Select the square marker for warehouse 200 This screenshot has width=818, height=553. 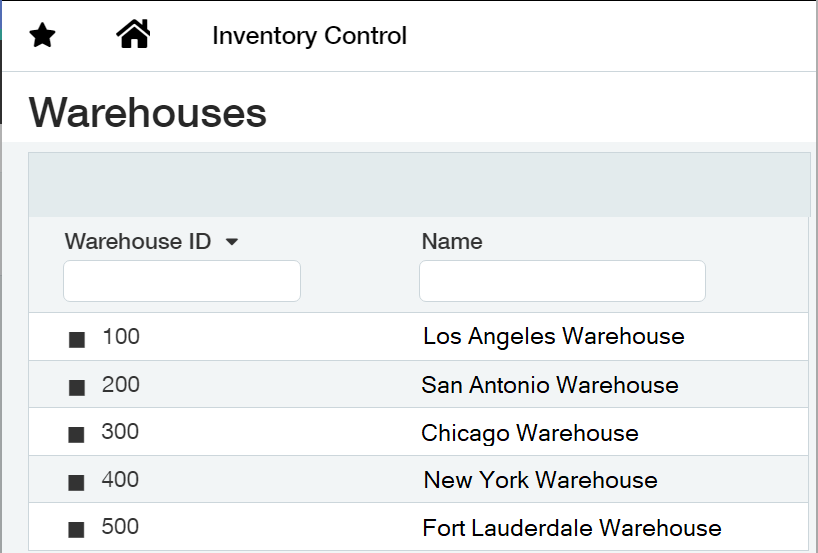point(77,388)
